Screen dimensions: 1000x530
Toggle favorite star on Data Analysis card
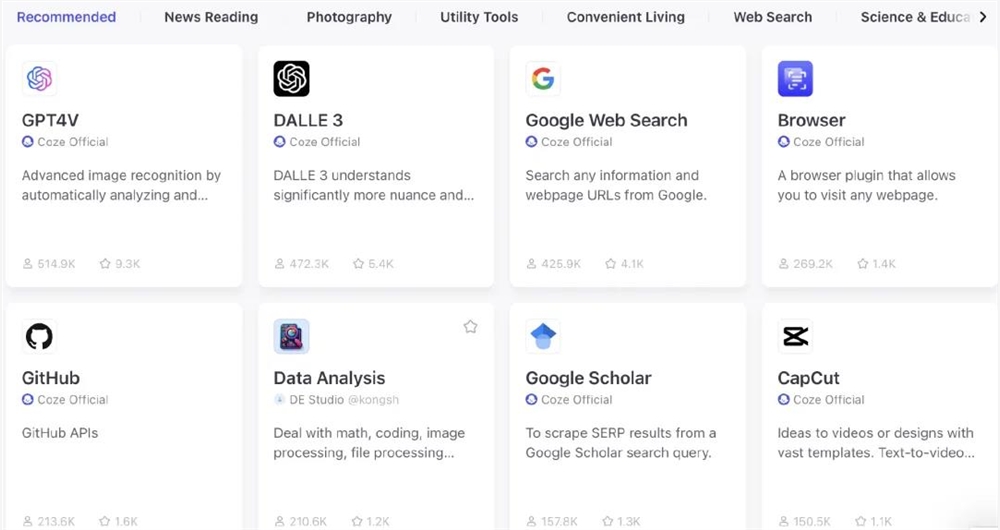[x=470, y=327]
